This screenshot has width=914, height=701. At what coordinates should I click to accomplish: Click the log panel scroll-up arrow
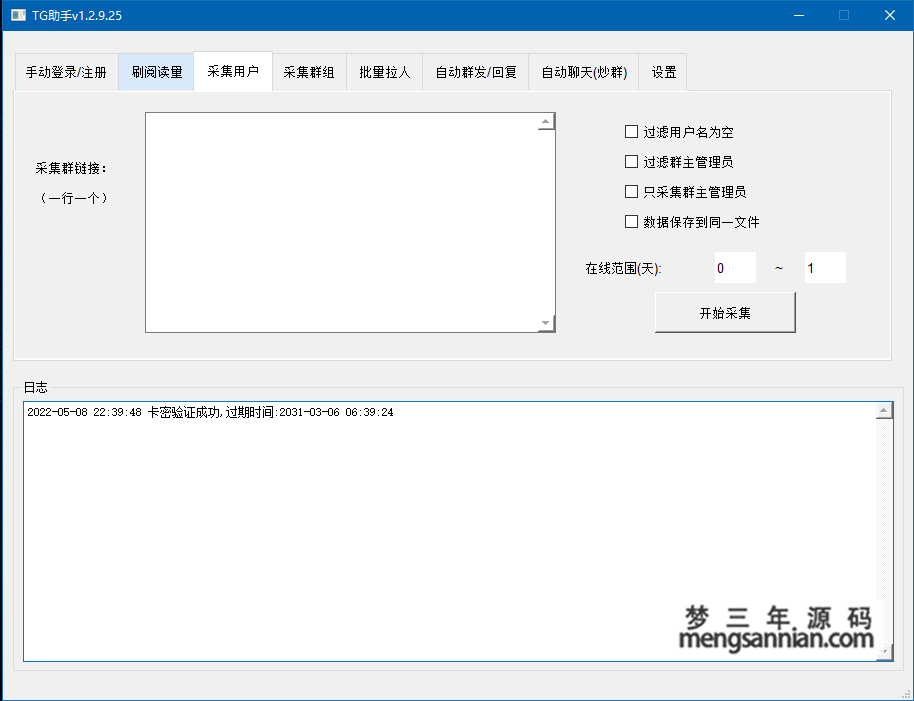pyautogui.click(x=884, y=412)
